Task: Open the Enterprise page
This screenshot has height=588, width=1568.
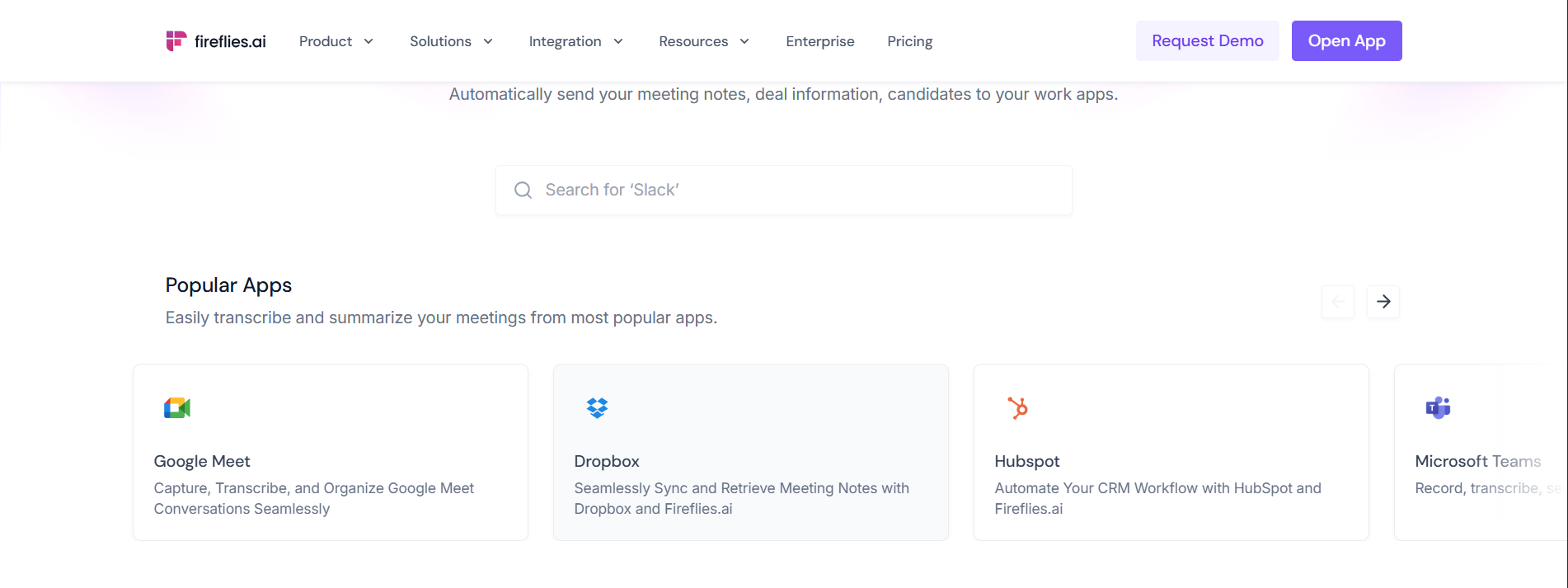Action: click(x=820, y=41)
